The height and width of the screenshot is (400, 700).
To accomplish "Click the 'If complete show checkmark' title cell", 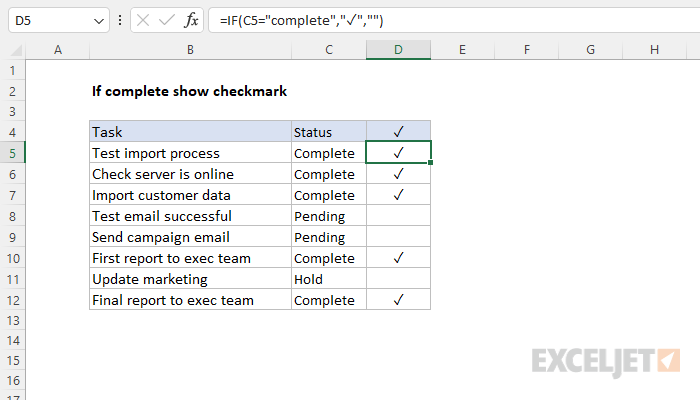I will point(189,91).
